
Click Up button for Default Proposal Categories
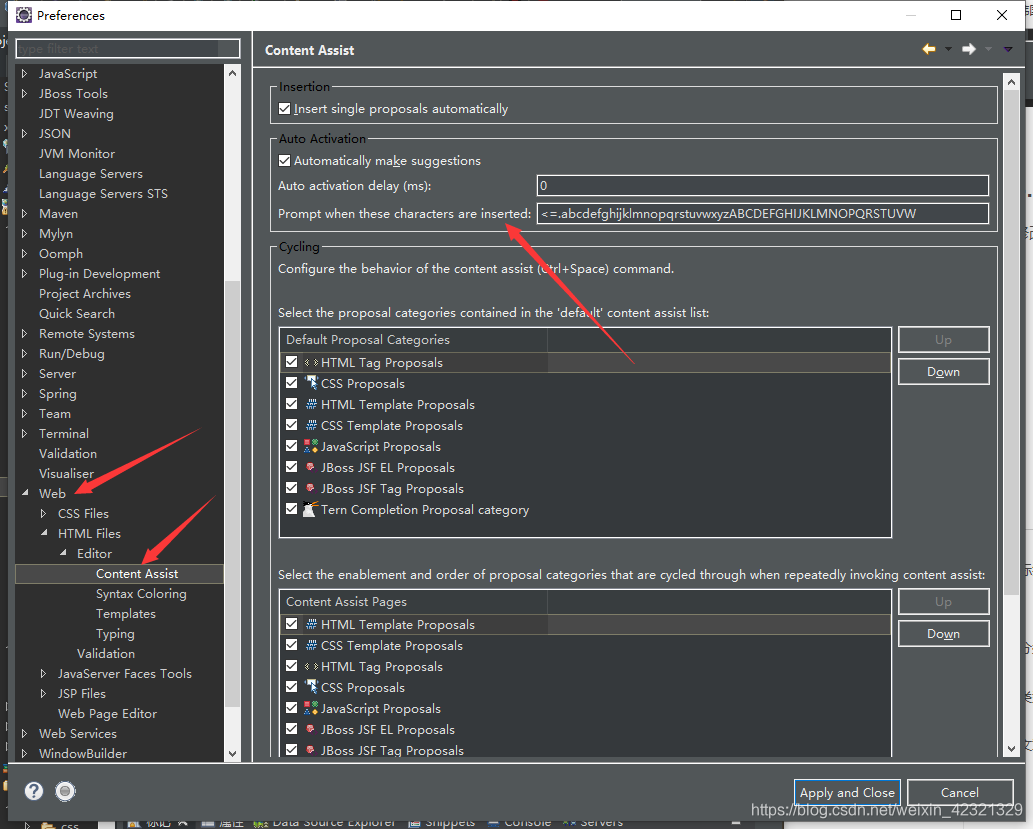[x=943, y=340]
